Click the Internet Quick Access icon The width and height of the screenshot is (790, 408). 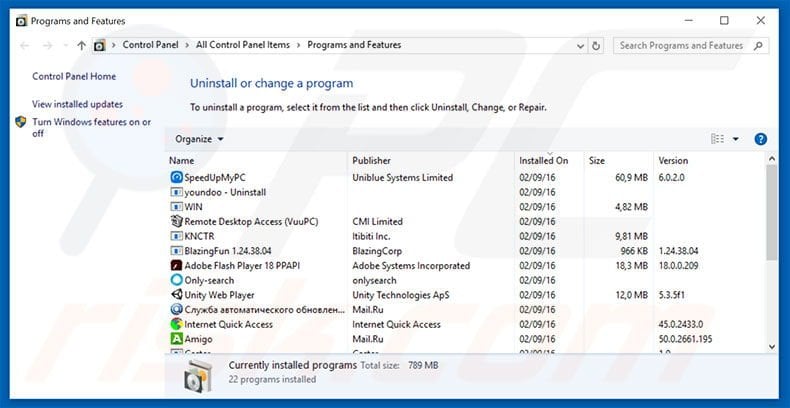(176, 324)
